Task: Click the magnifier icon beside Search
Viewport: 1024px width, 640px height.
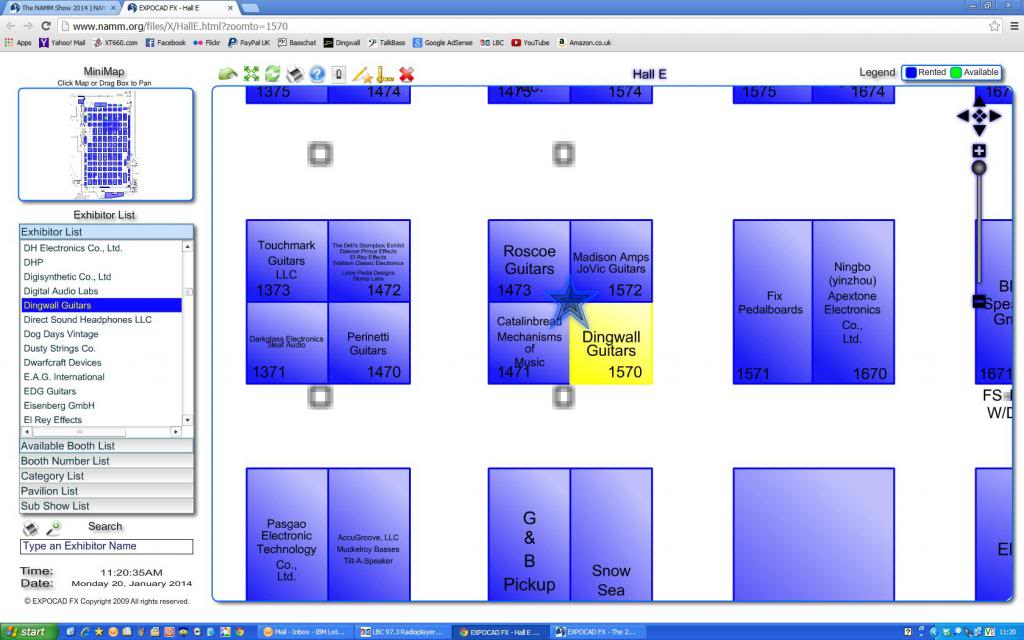Action: coord(54,528)
